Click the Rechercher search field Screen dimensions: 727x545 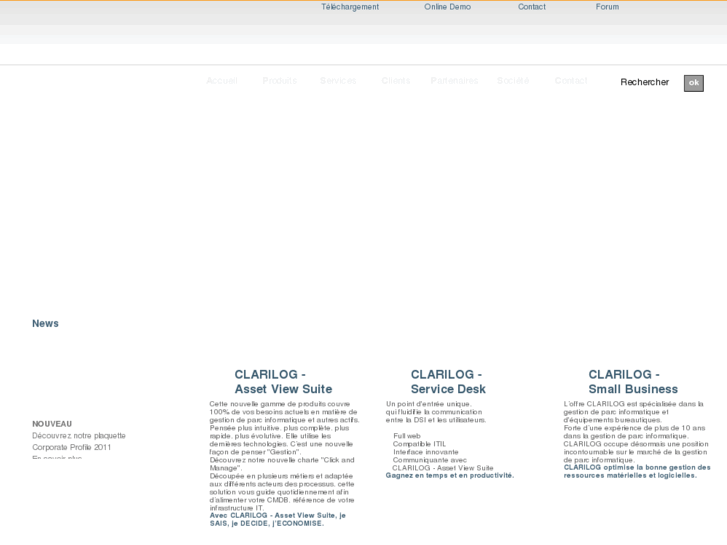pos(644,82)
